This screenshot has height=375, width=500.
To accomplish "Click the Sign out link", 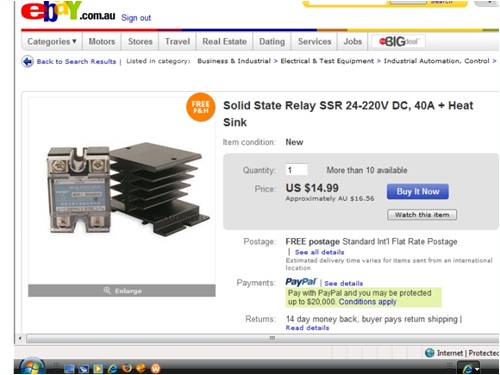I will click(136, 18).
